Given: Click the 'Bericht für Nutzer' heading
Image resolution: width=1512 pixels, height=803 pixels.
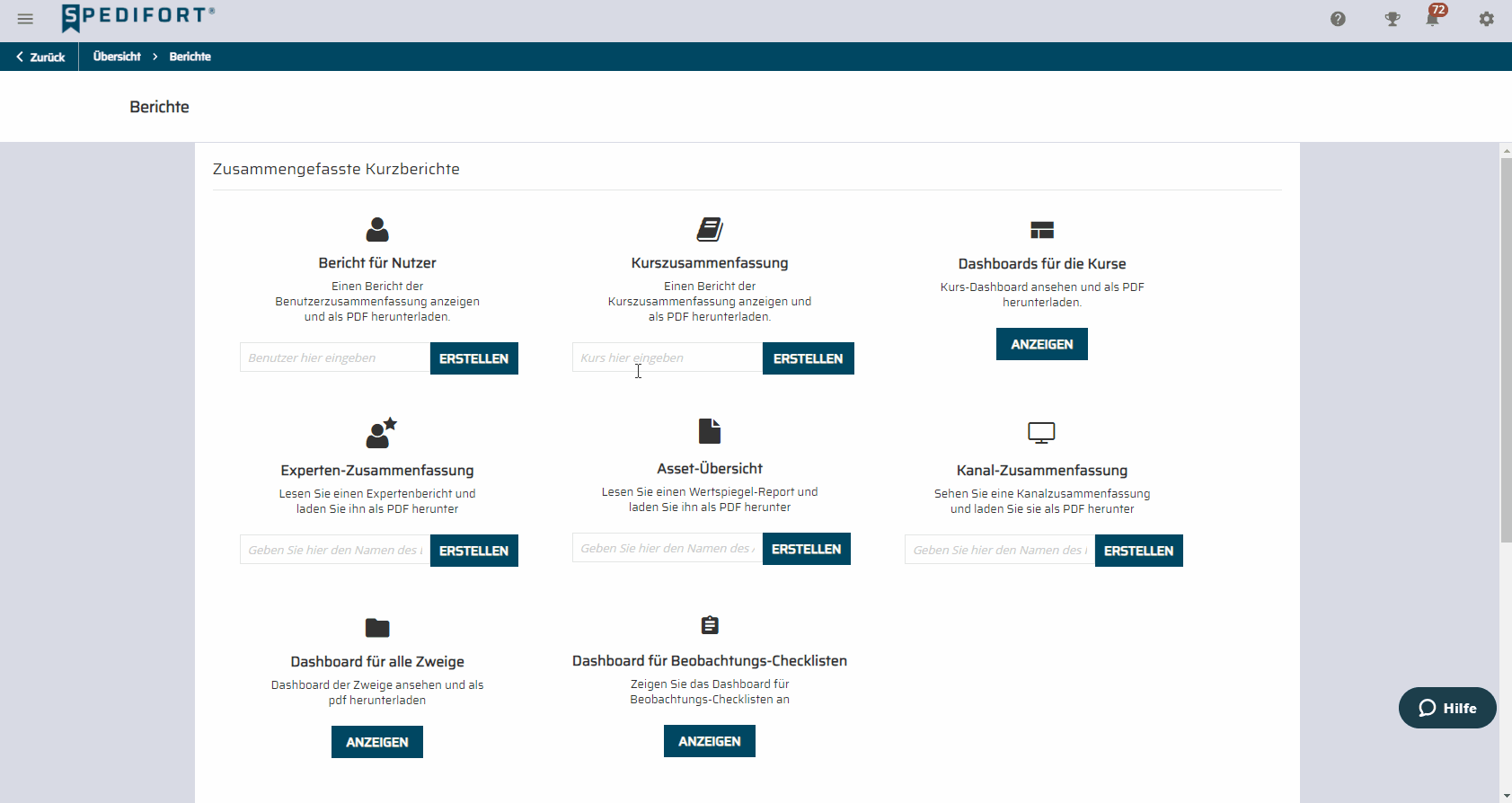Looking at the screenshot, I should pos(377,263).
